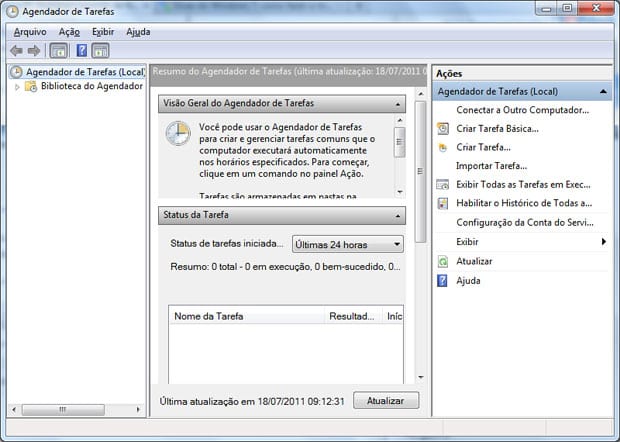Click Exibir Todas as Tarefas em Exec action
This screenshot has height=442, width=620.
coord(523,185)
